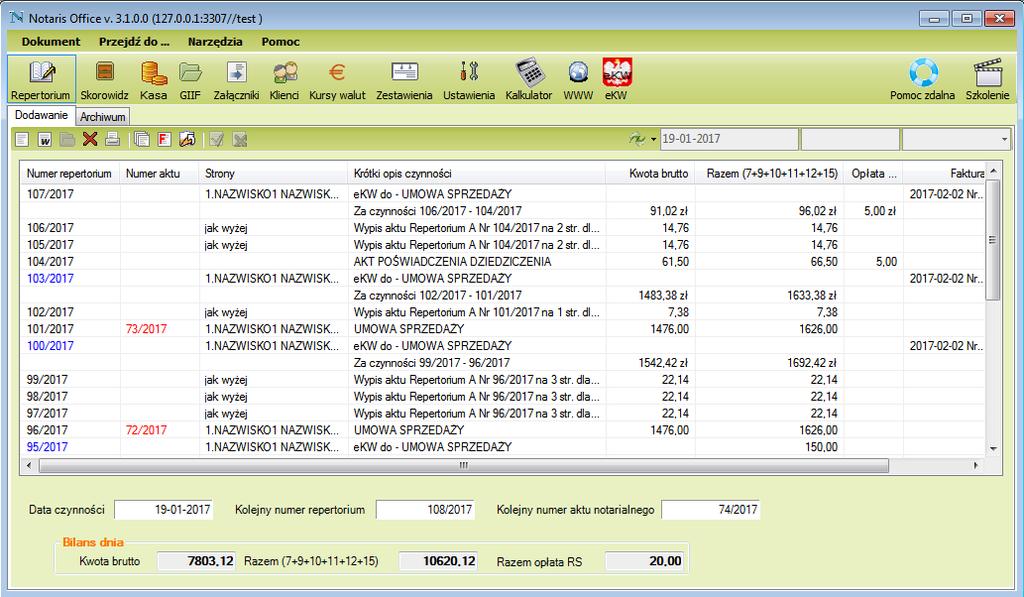Click the table's scroll right arrow

point(976,466)
